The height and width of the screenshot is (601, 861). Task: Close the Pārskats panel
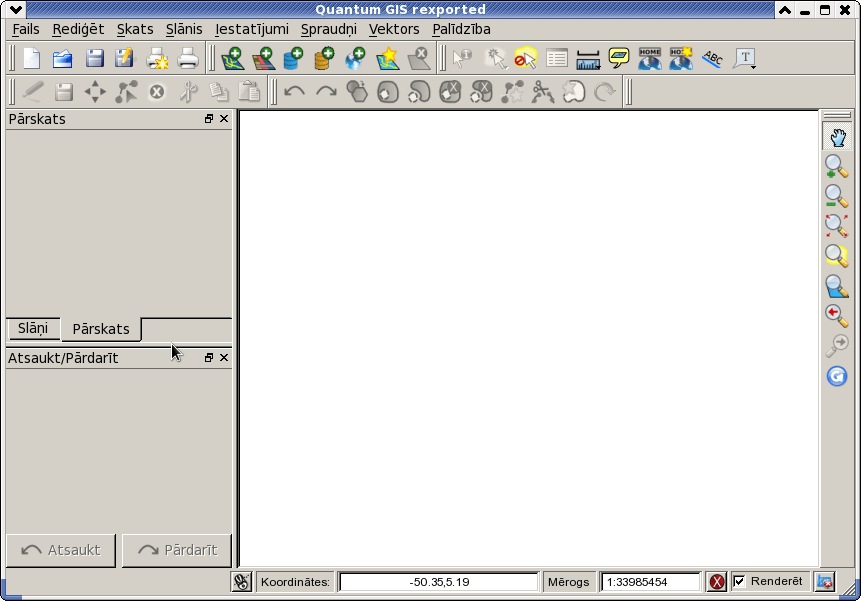click(224, 119)
